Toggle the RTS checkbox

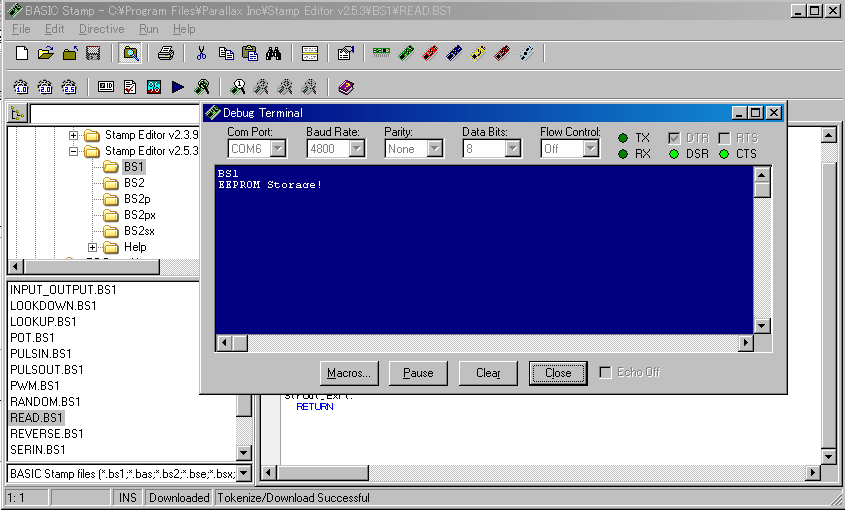pyautogui.click(x=724, y=138)
